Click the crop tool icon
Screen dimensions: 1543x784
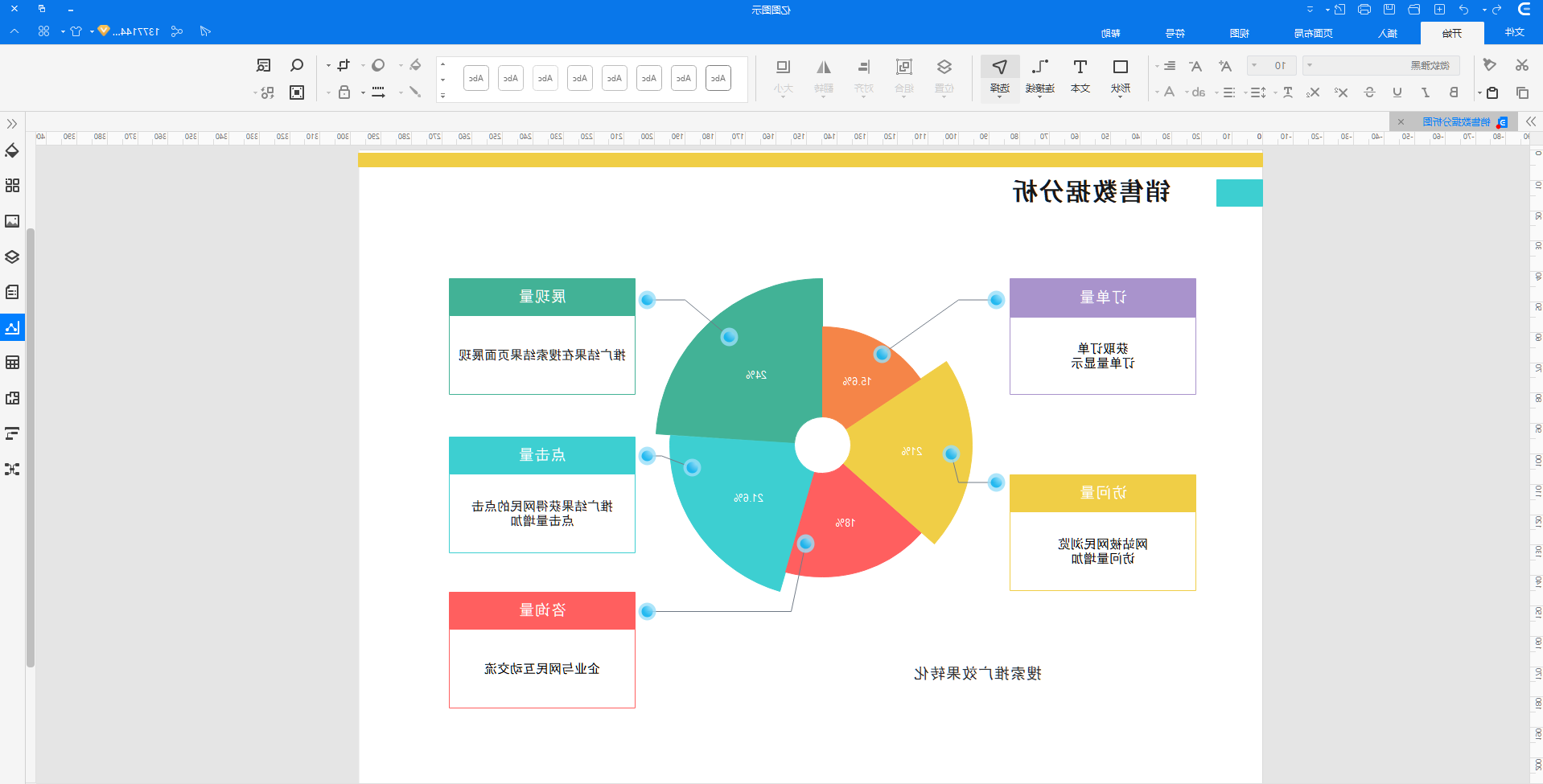pyautogui.click(x=344, y=65)
